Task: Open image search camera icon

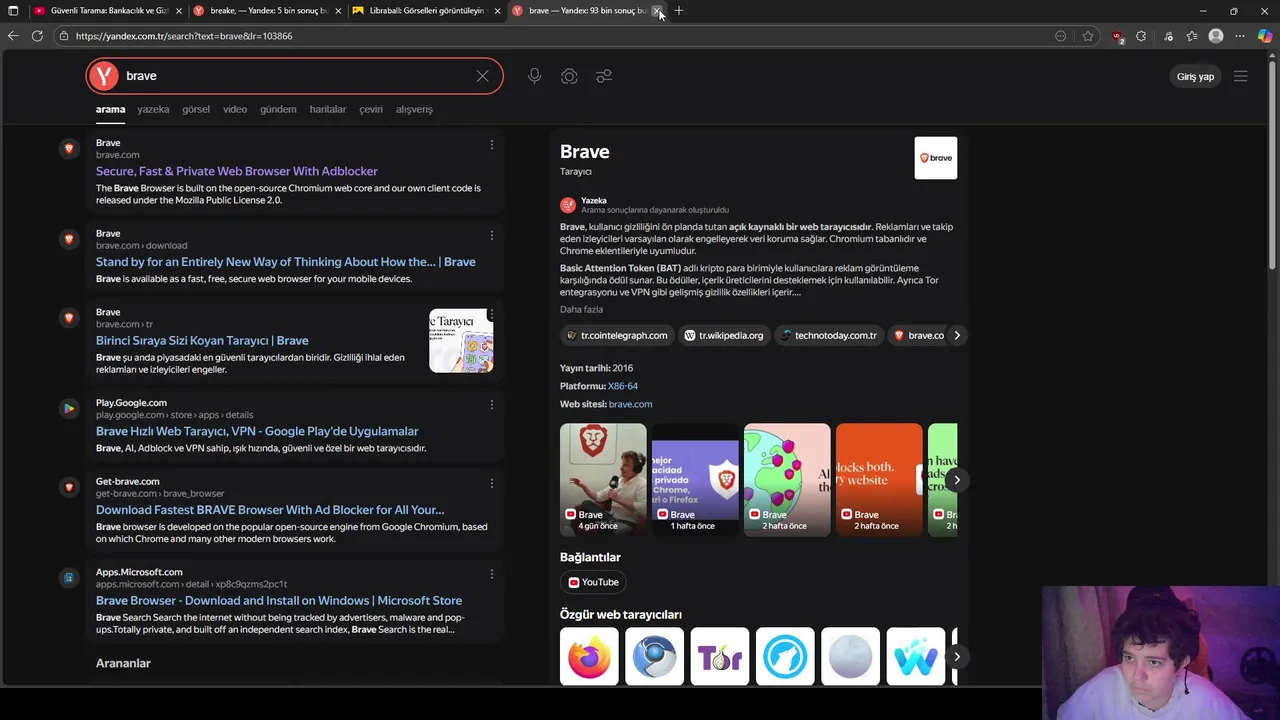Action: pyautogui.click(x=569, y=76)
